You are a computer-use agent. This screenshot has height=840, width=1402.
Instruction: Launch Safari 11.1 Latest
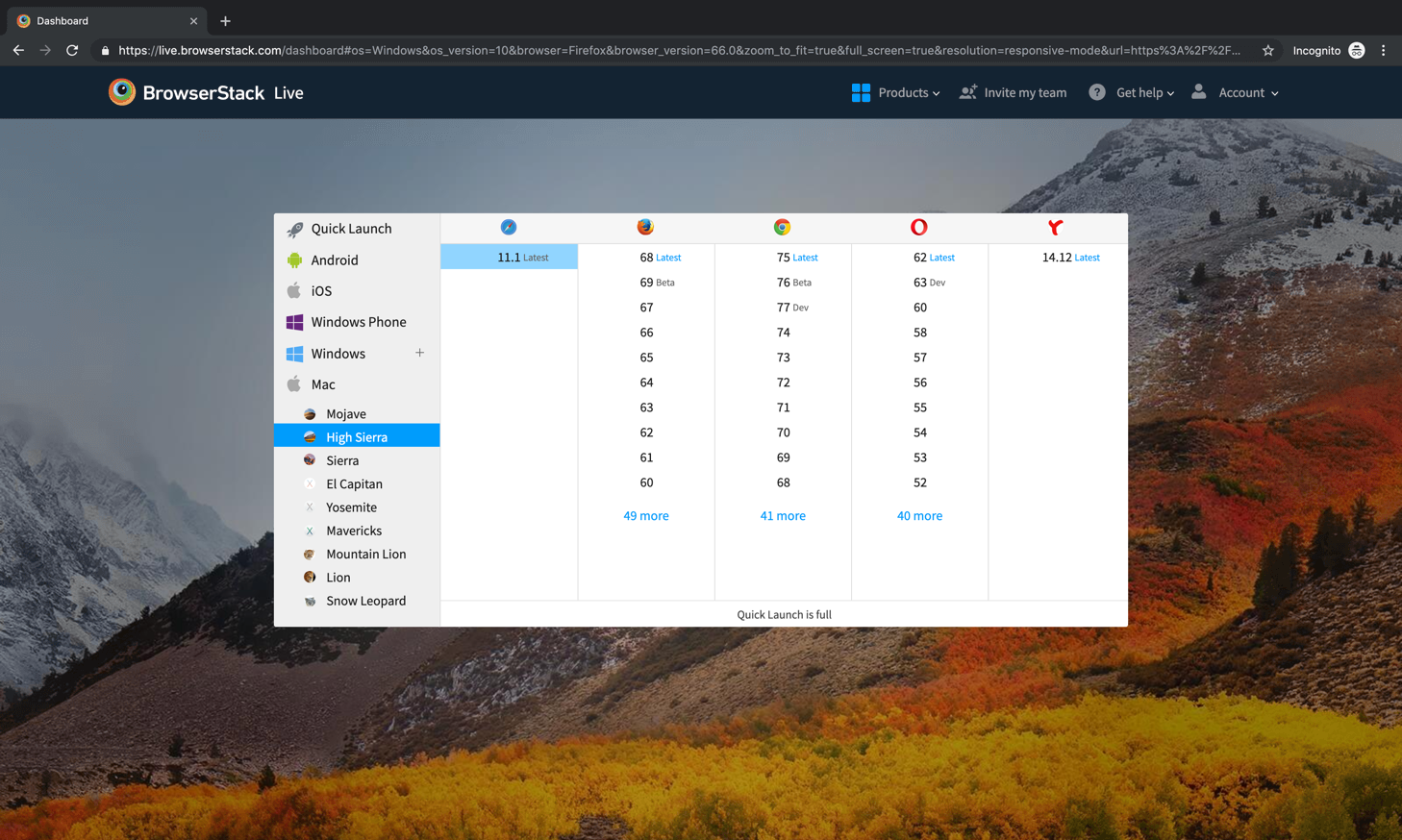click(x=509, y=257)
